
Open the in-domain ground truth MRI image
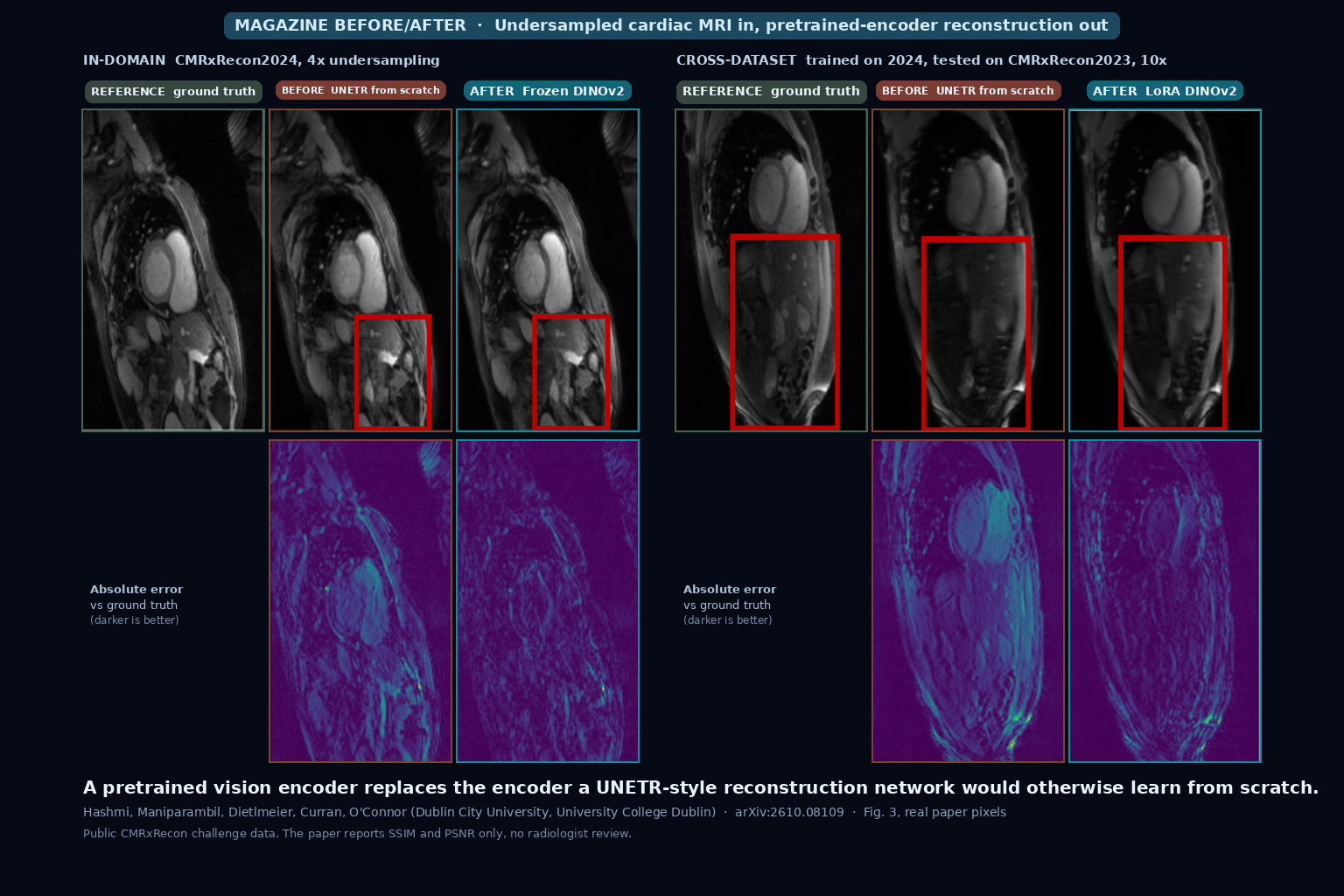(173, 270)
